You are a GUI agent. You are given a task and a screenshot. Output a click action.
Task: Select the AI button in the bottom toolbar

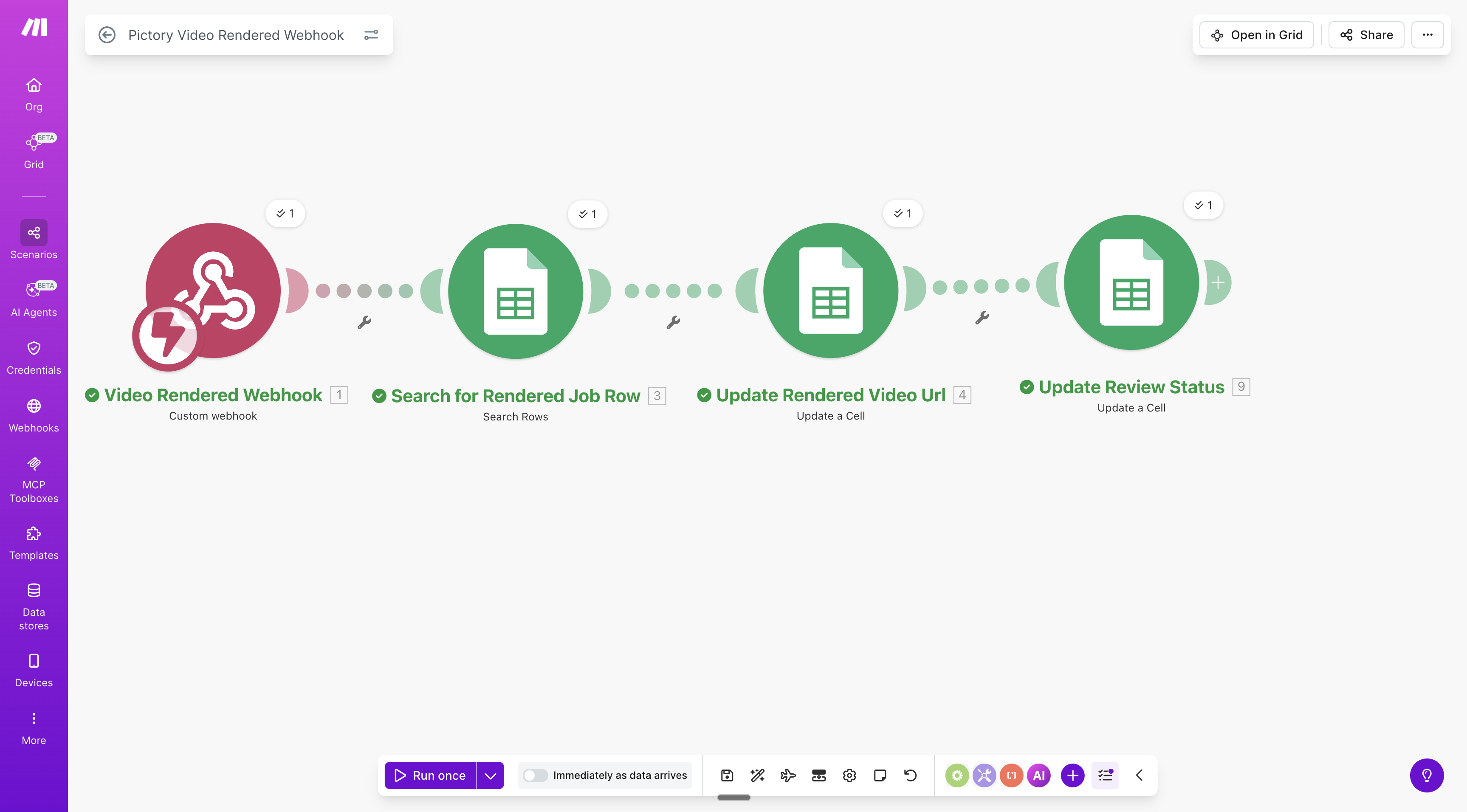[1039, 775]
